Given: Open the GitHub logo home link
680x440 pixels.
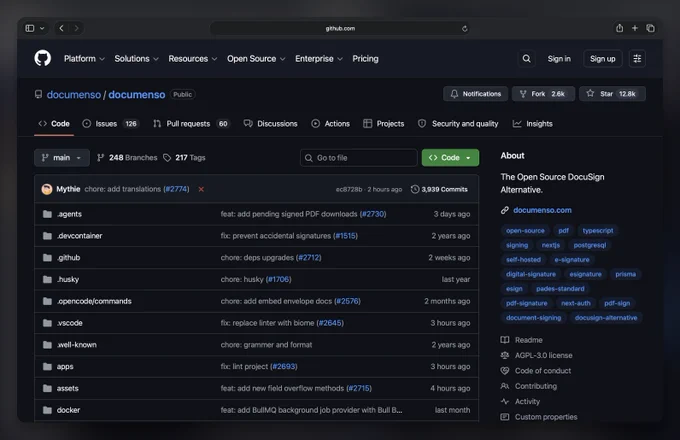Looking at the screenshot, I should (x=42, y=58).
